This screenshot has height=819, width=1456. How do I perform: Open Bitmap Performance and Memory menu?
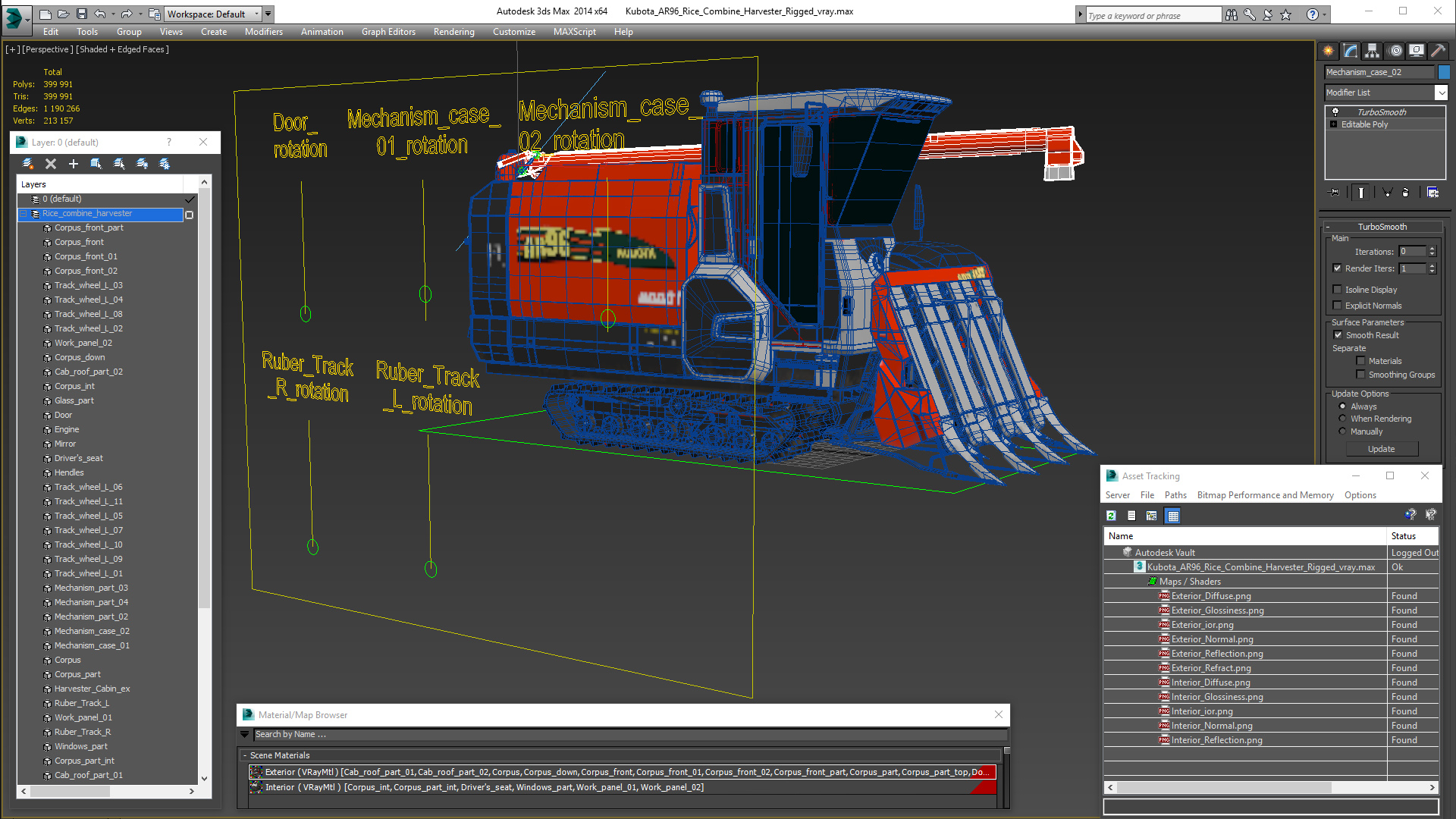1265,495
